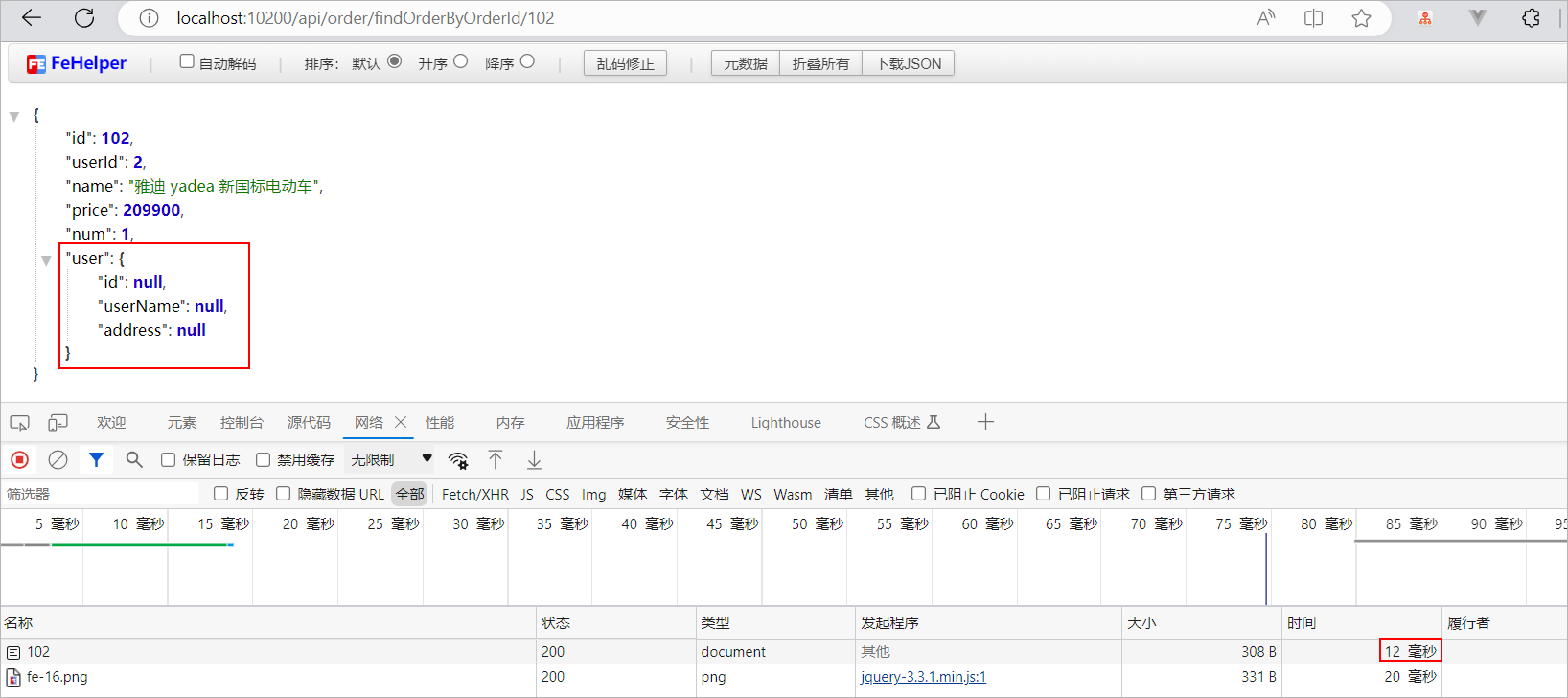
Task: Open the red FeHelper extension icon
Action: [x=1425, y=18]
